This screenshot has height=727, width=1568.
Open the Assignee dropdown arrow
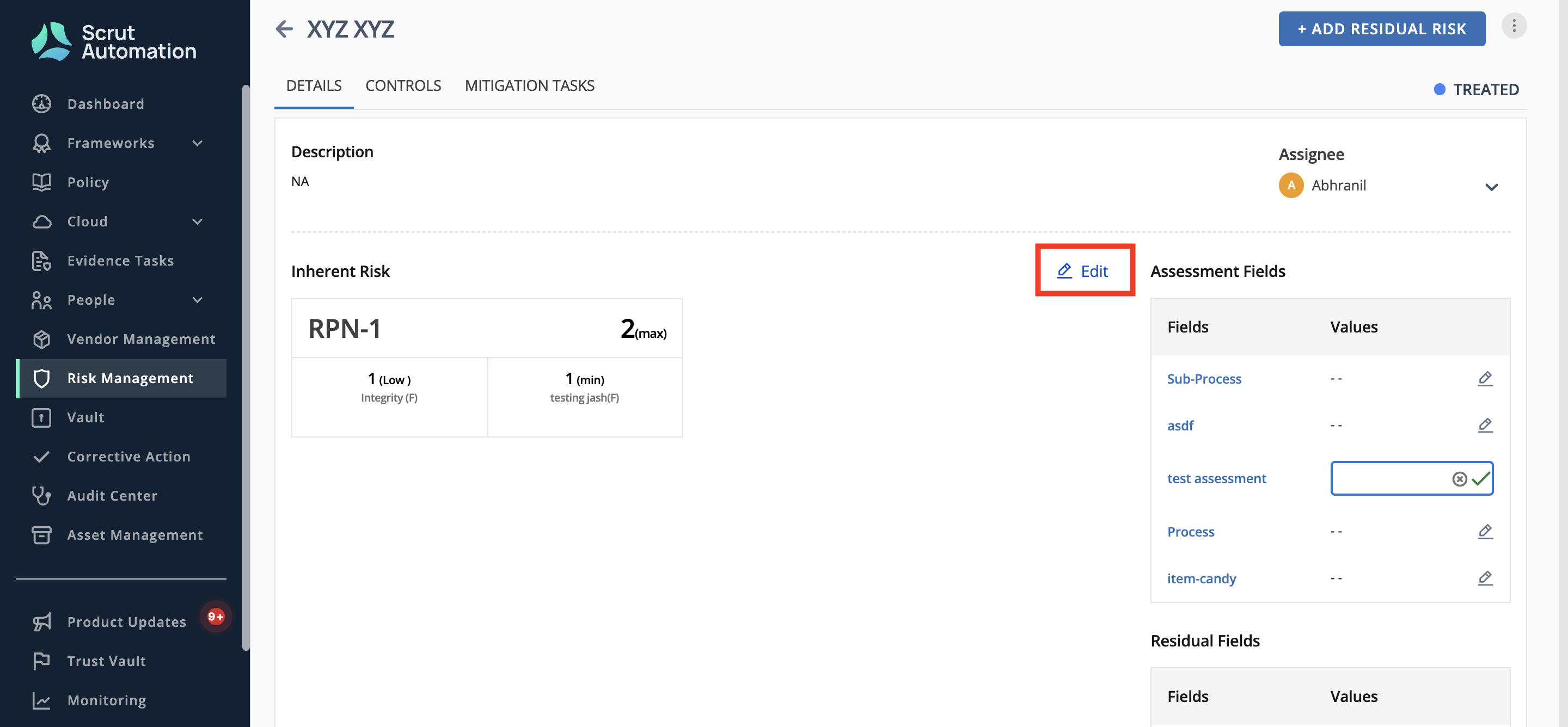tap(1491, 187)
